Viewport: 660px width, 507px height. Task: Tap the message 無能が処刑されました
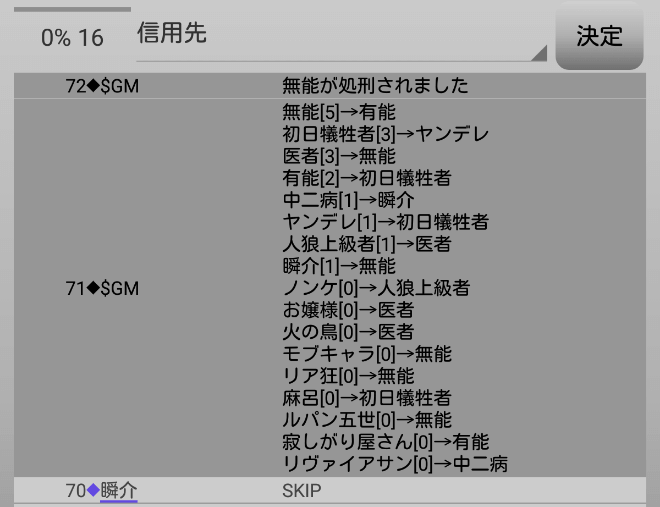tap(375, 86)
